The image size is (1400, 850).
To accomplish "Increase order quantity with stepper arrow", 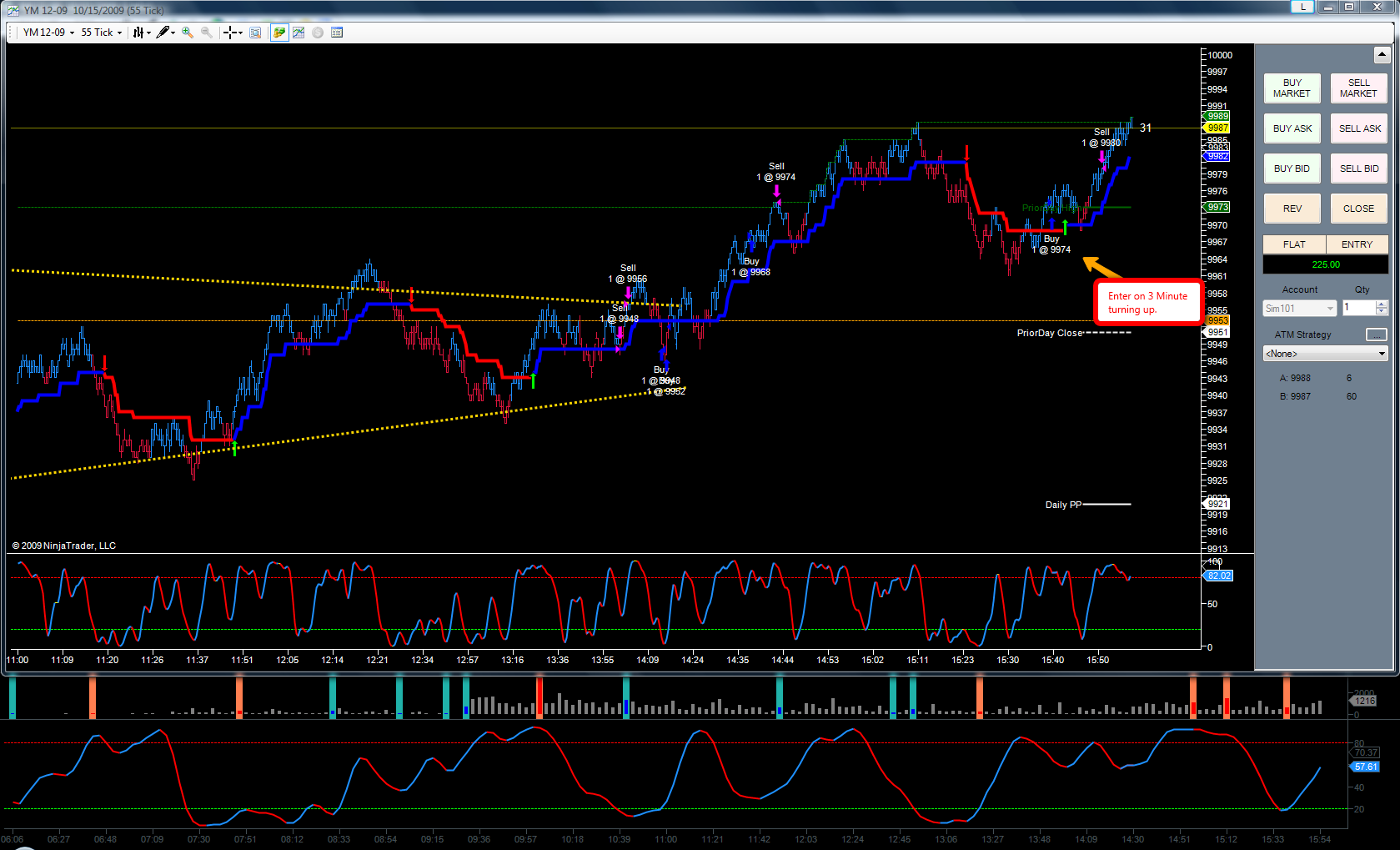I will [1382, 304].
